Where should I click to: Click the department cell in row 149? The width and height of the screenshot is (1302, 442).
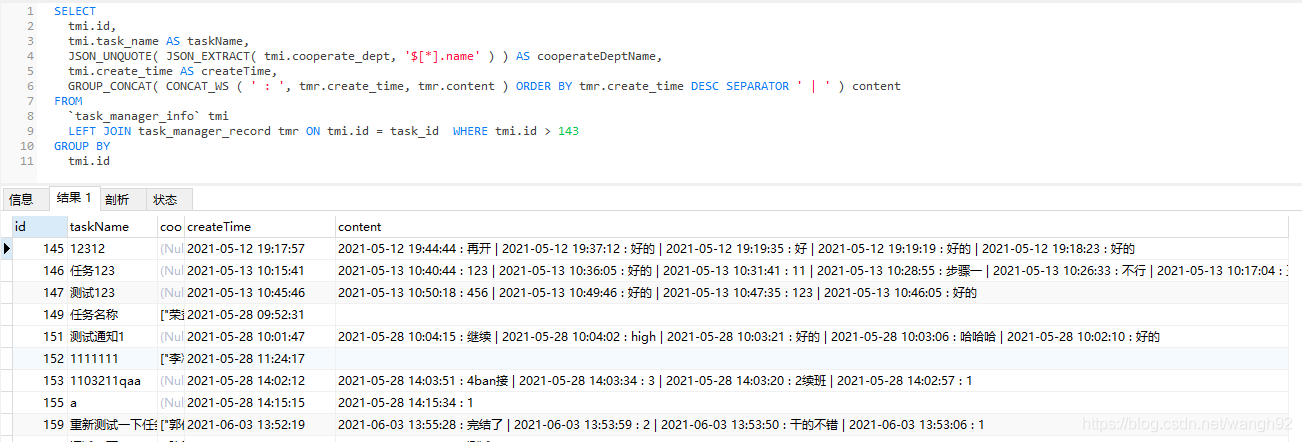coord(171,314)
